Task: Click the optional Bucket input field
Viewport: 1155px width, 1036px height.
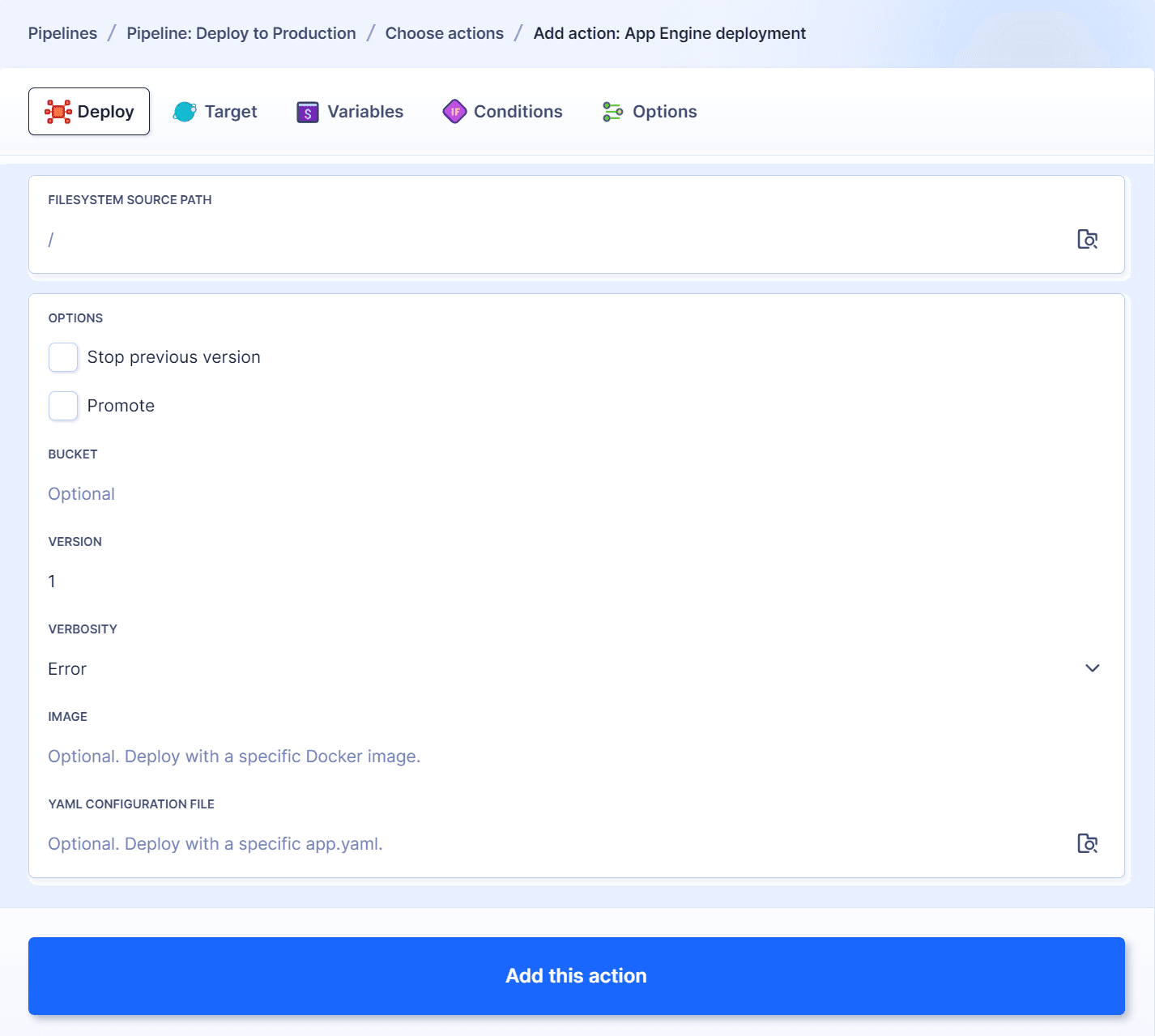Action: (x=324, y=493)
